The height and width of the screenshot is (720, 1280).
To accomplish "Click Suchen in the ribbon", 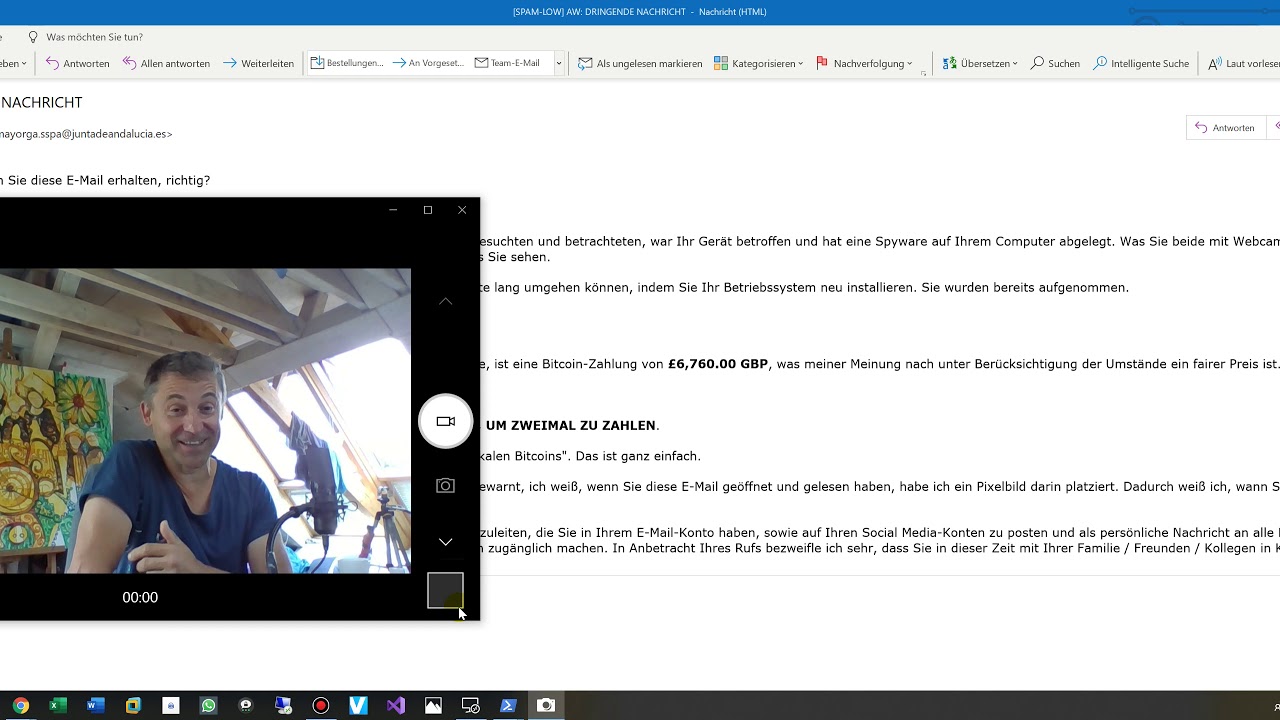I will pos(1055,63).
